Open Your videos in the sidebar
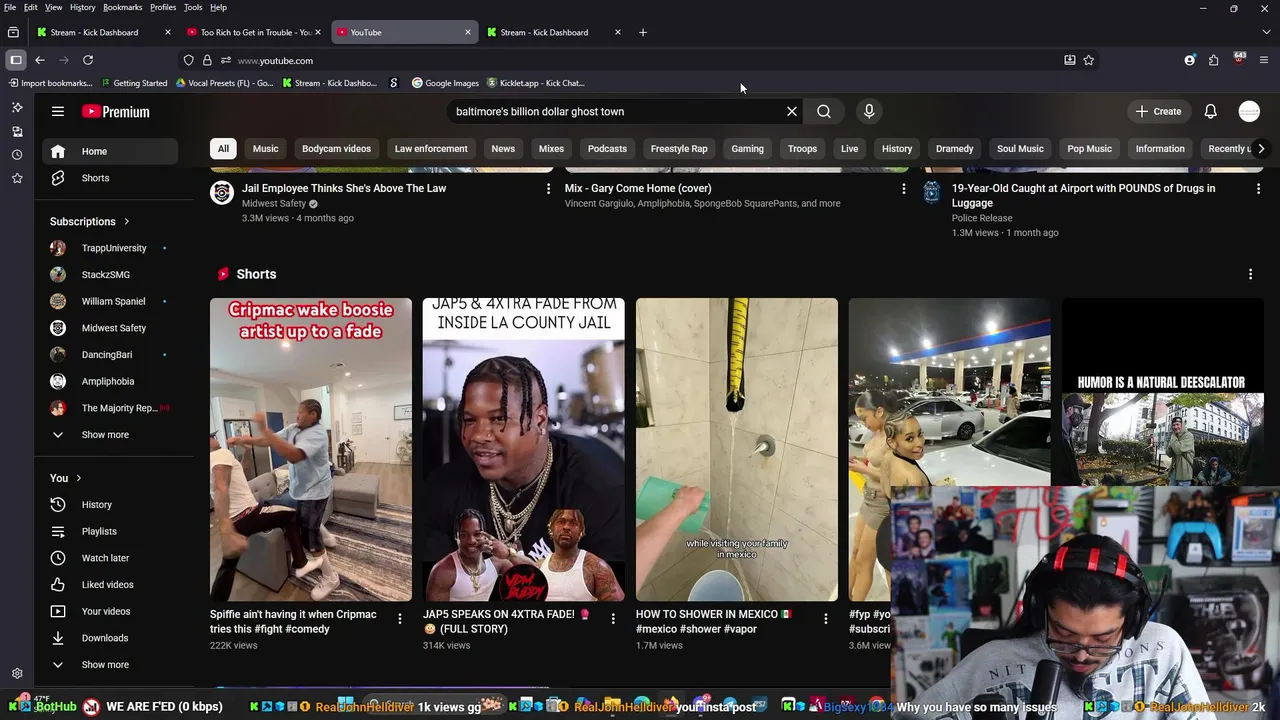 [x=110, y=611]
